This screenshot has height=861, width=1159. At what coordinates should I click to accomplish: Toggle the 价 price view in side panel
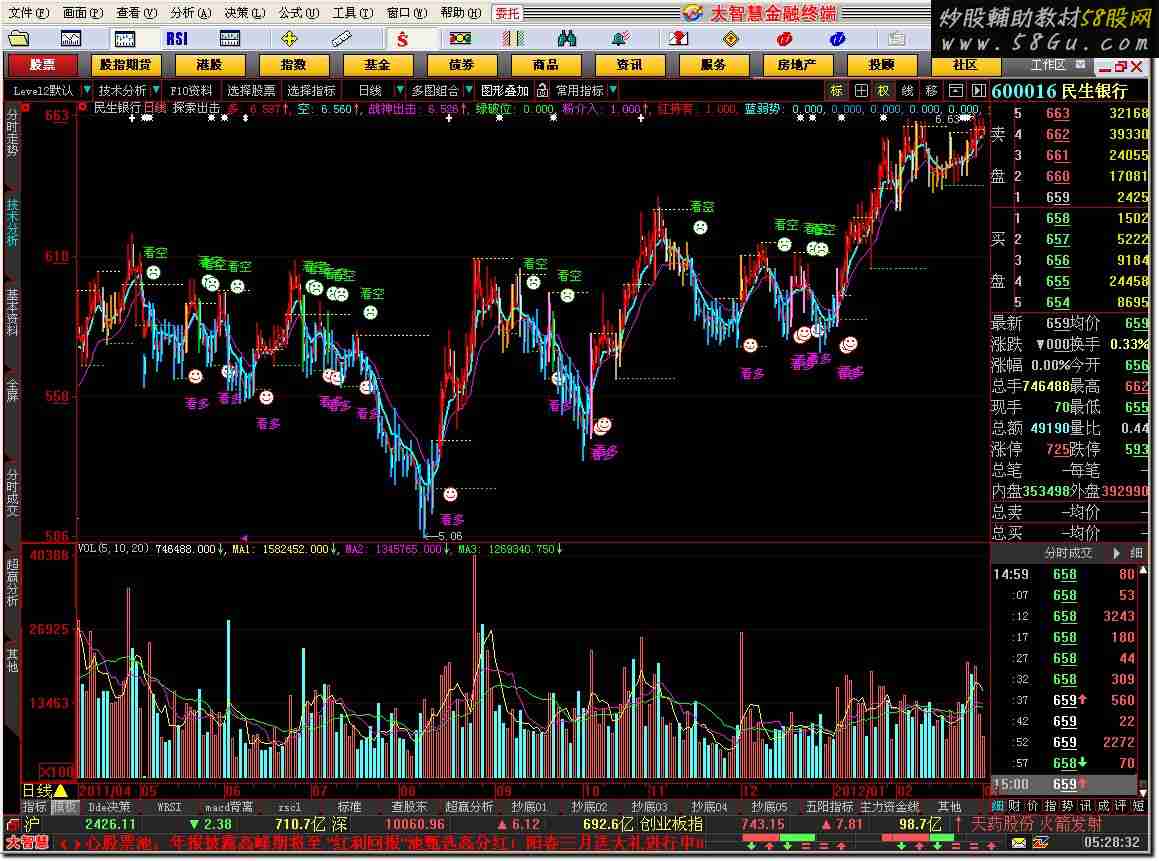[x=1033, y=806]
